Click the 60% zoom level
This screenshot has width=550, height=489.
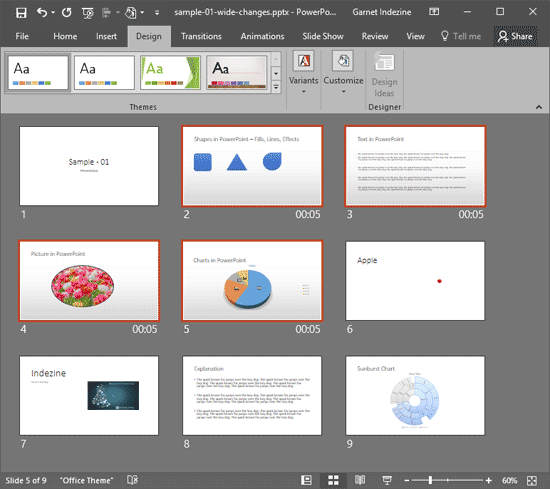click(x=509, y=480)
